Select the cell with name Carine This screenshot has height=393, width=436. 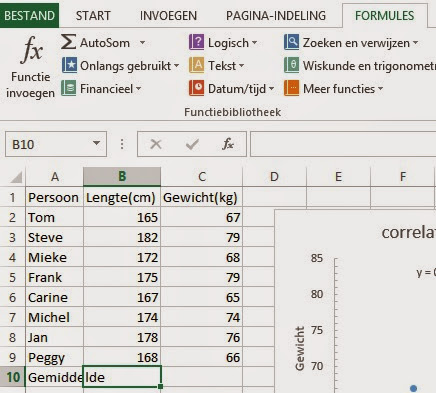click(x=54, y=297)
